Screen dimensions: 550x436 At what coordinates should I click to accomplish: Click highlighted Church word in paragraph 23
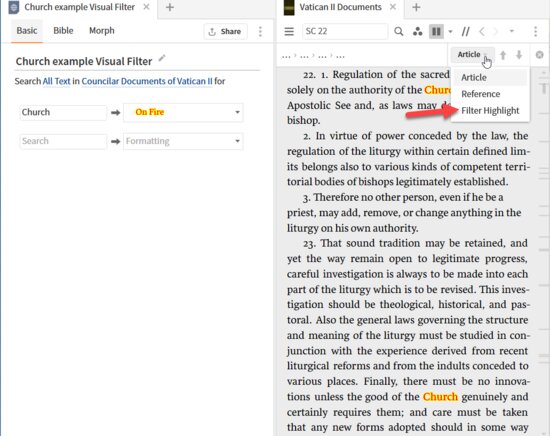coord(440,397)
